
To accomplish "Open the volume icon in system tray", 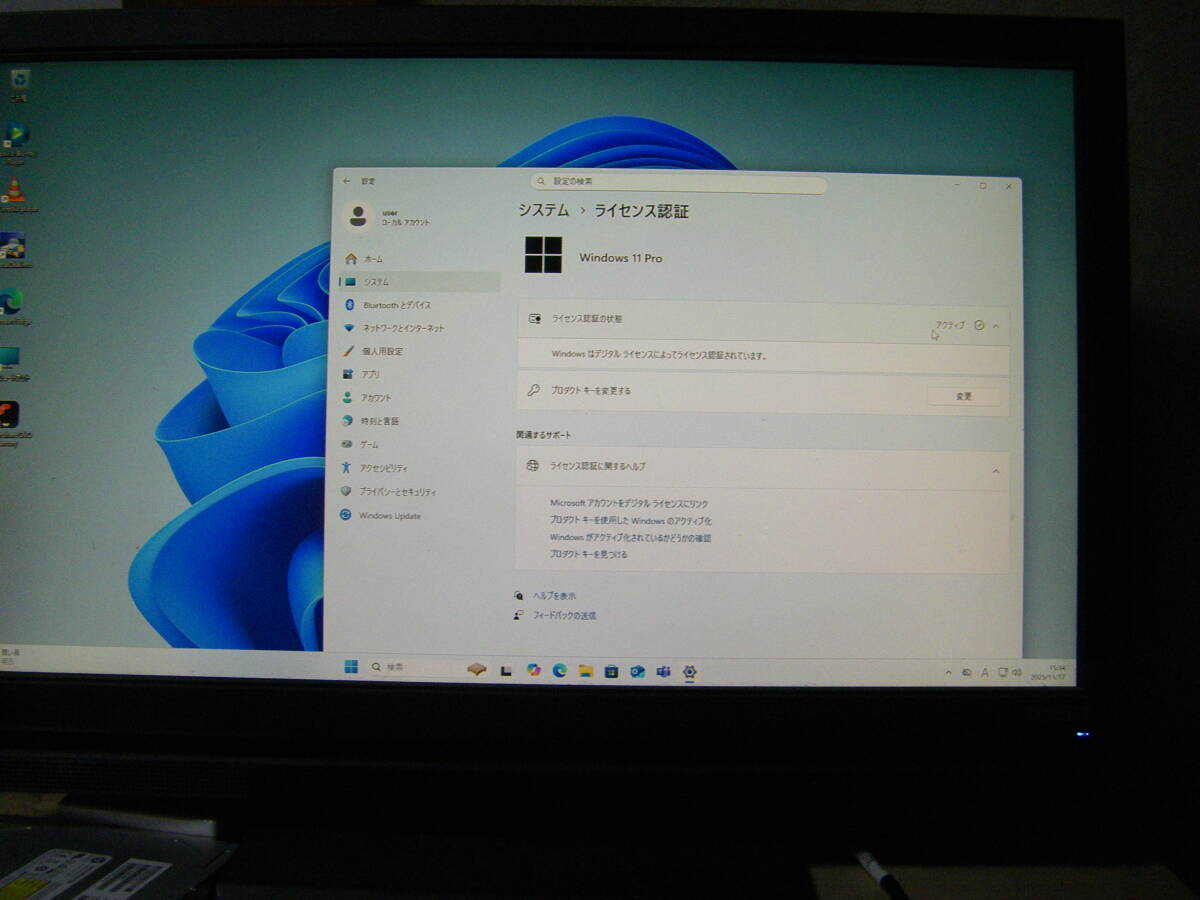I will point(1016,673).
